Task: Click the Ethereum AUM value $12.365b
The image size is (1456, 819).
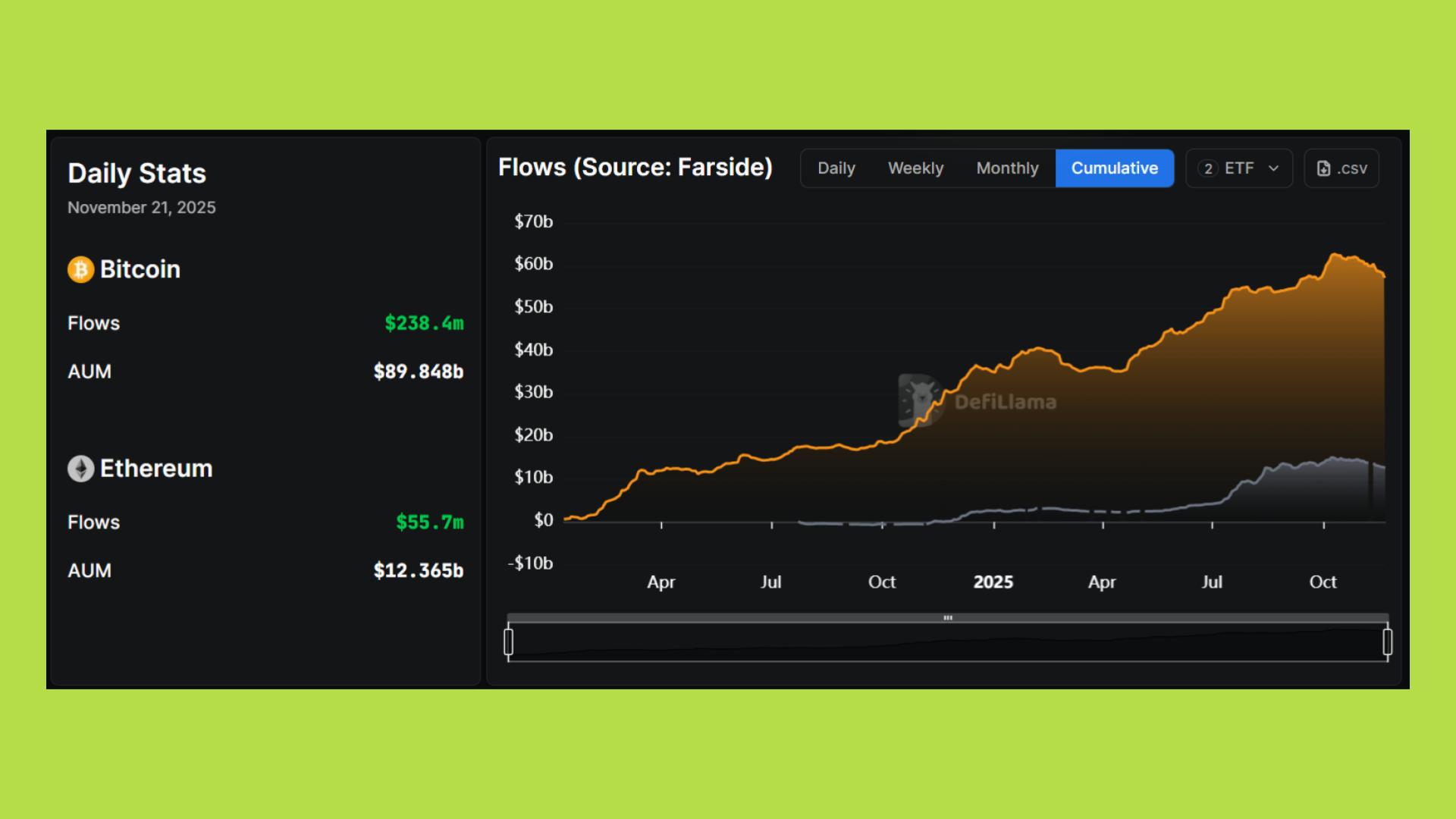Action: (x=418, y=570)
